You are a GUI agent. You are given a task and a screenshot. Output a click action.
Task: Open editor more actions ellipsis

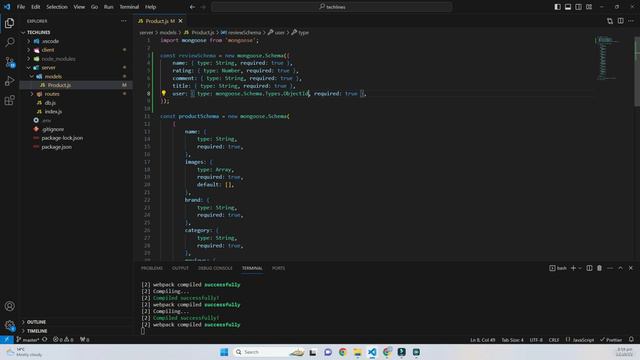tap(631, 21)
